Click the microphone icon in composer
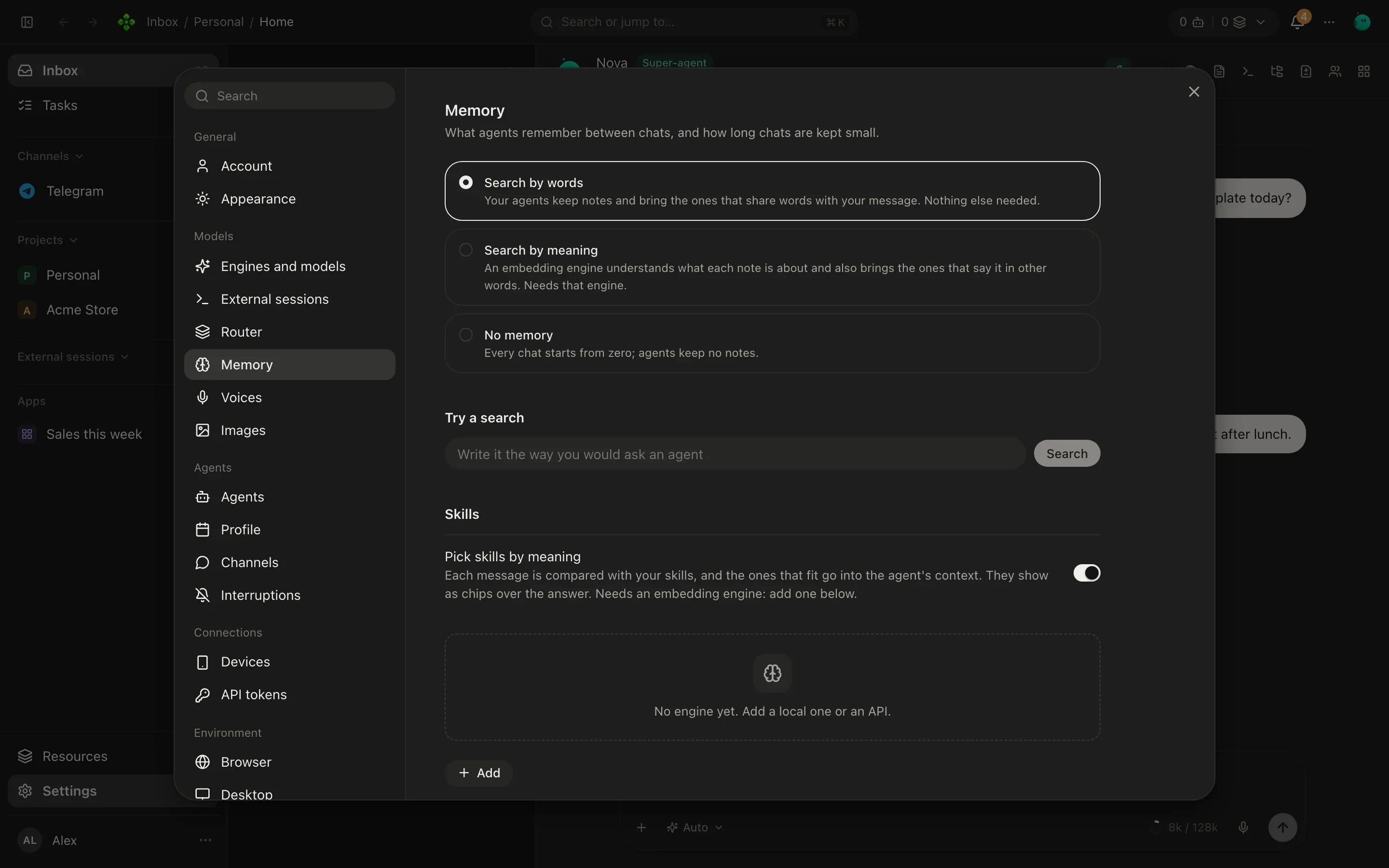This screenshot has height=868, width=1389. pos(1243,827)
